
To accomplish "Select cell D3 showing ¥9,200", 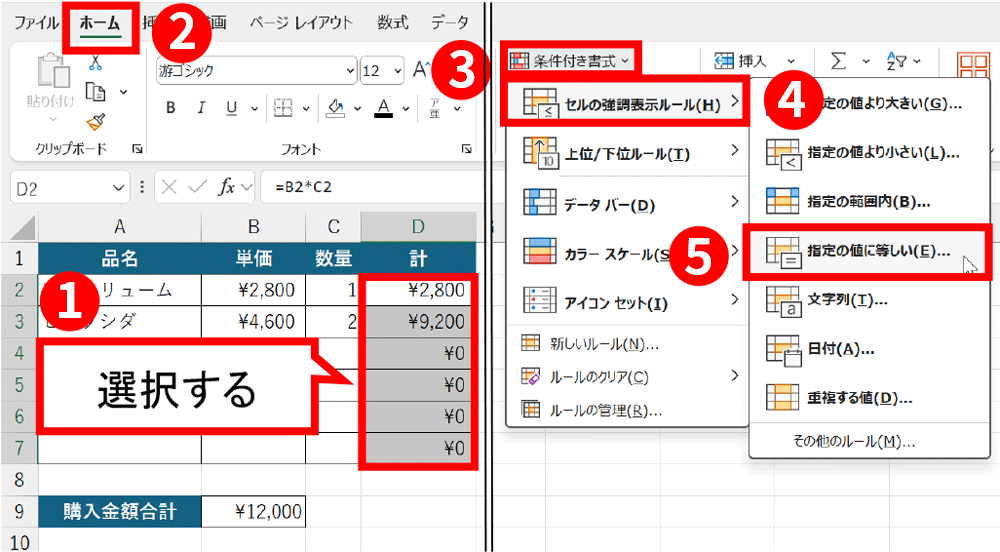I will click(x=418, y=321).
